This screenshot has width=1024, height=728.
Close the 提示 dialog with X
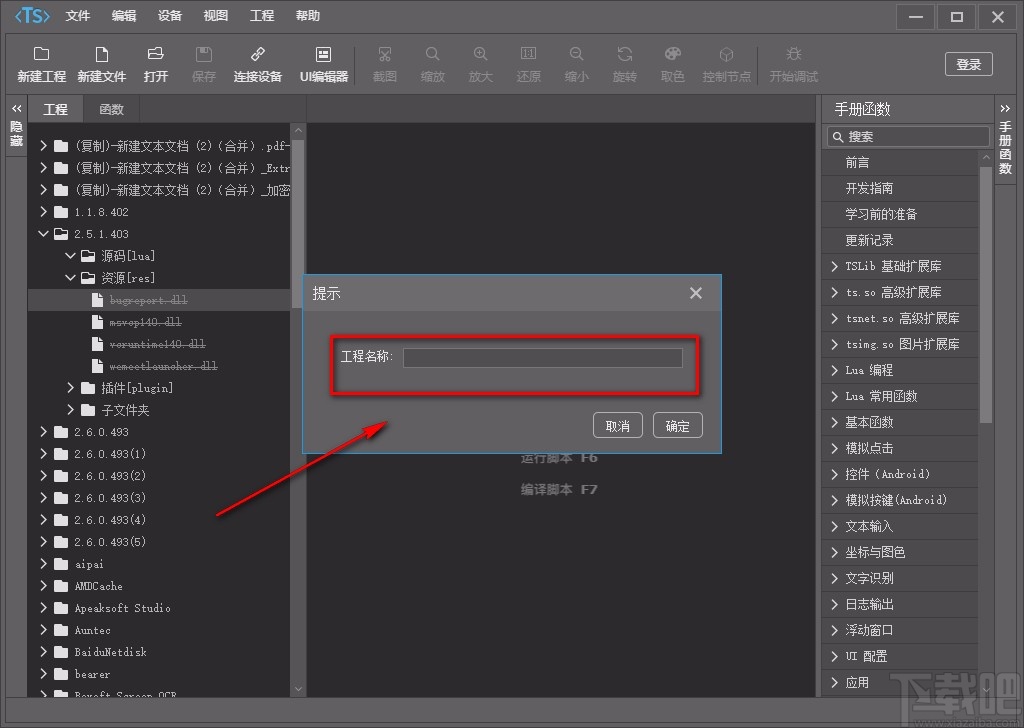[696, 293]
